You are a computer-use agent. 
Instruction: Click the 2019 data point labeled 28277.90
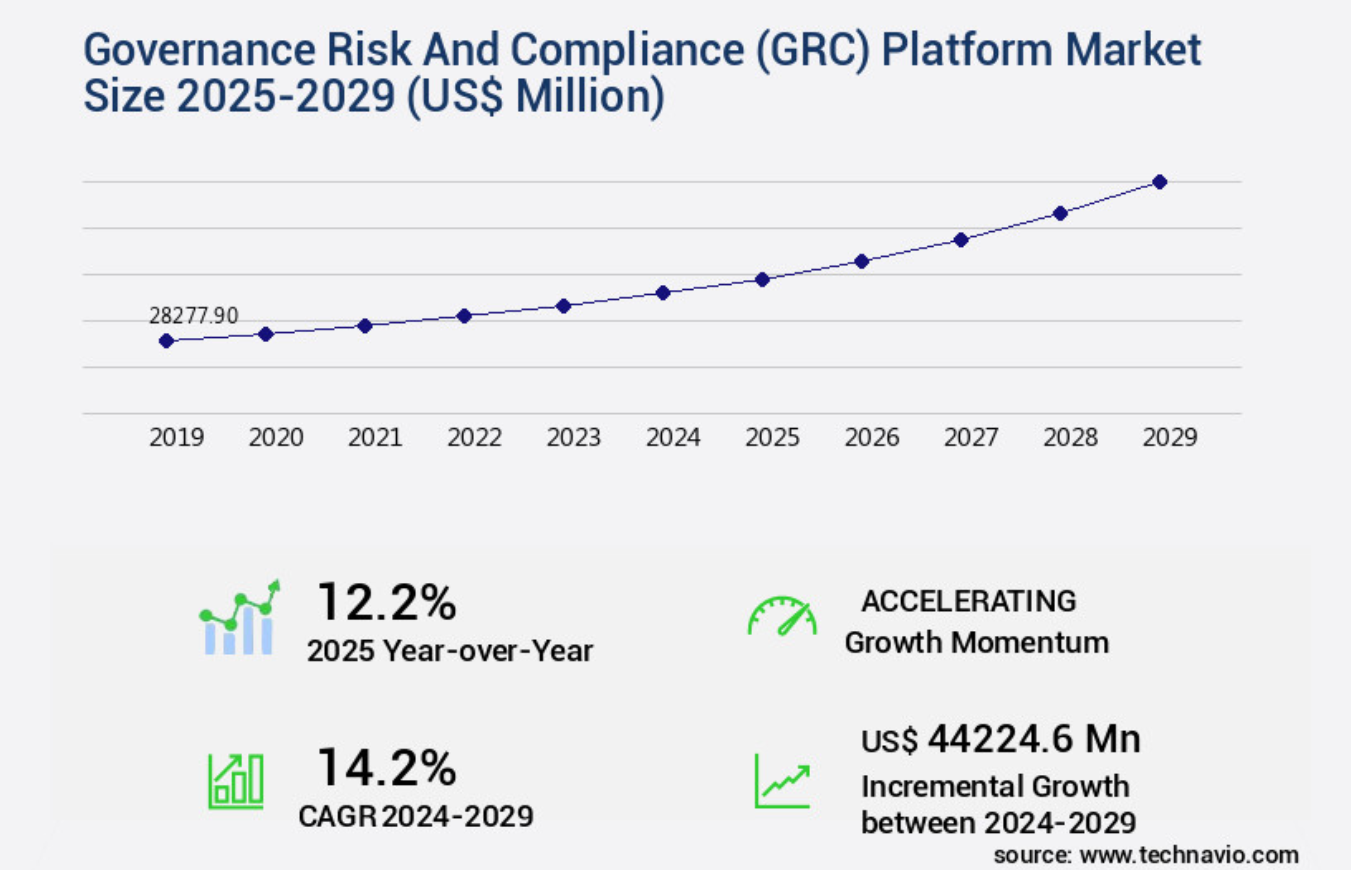pyautogui.click(x=166, y=341)
